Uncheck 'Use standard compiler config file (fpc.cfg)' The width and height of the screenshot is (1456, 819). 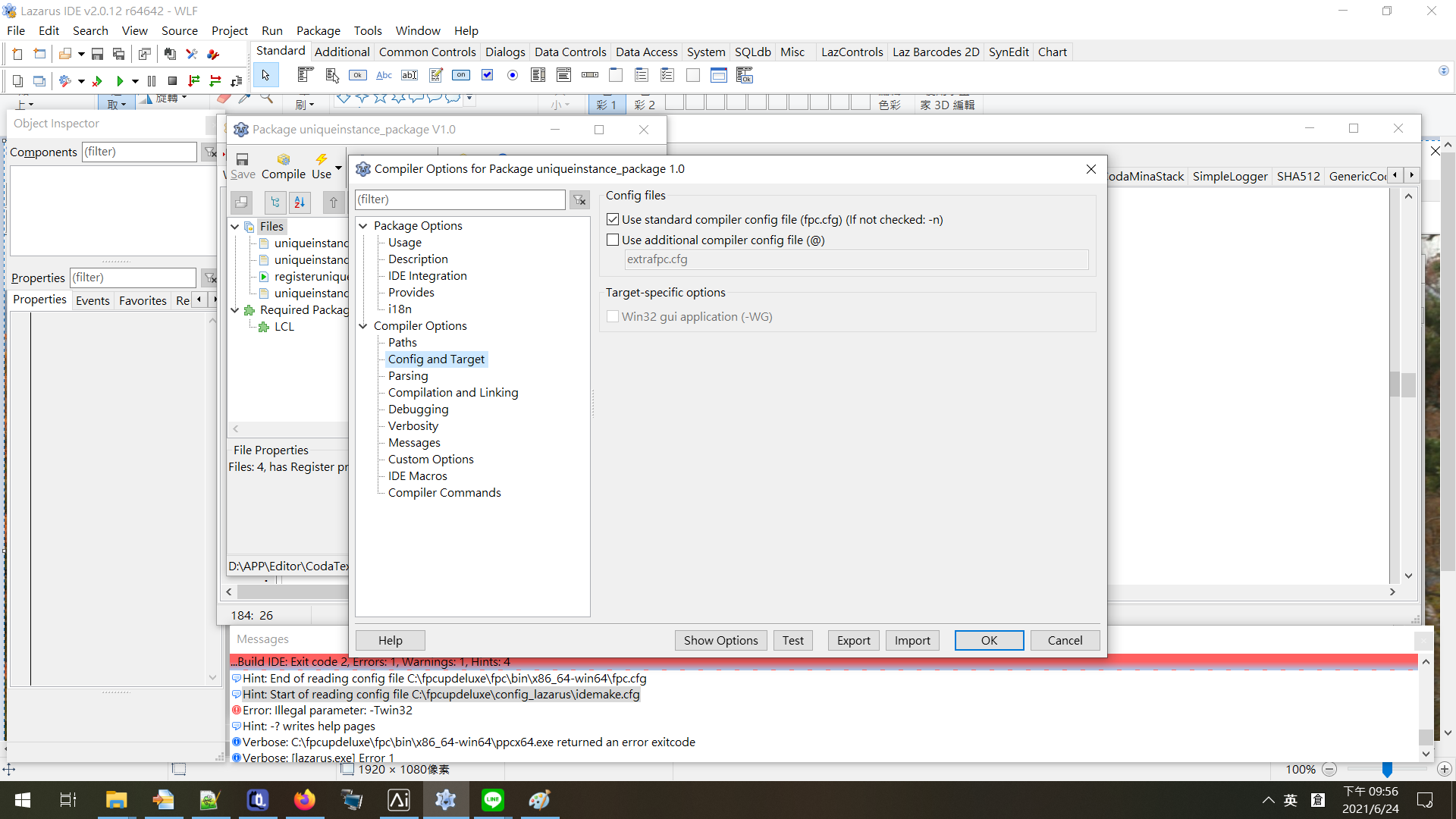click(613, 219)
